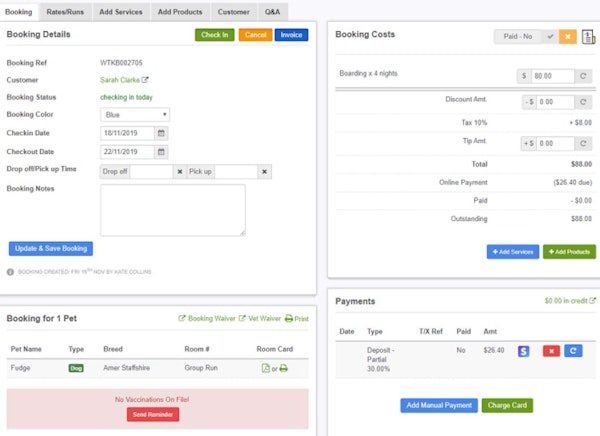Edit the Boarding price field
The width and height of the screenshot is (600, 436).
(x=553, y=76)
